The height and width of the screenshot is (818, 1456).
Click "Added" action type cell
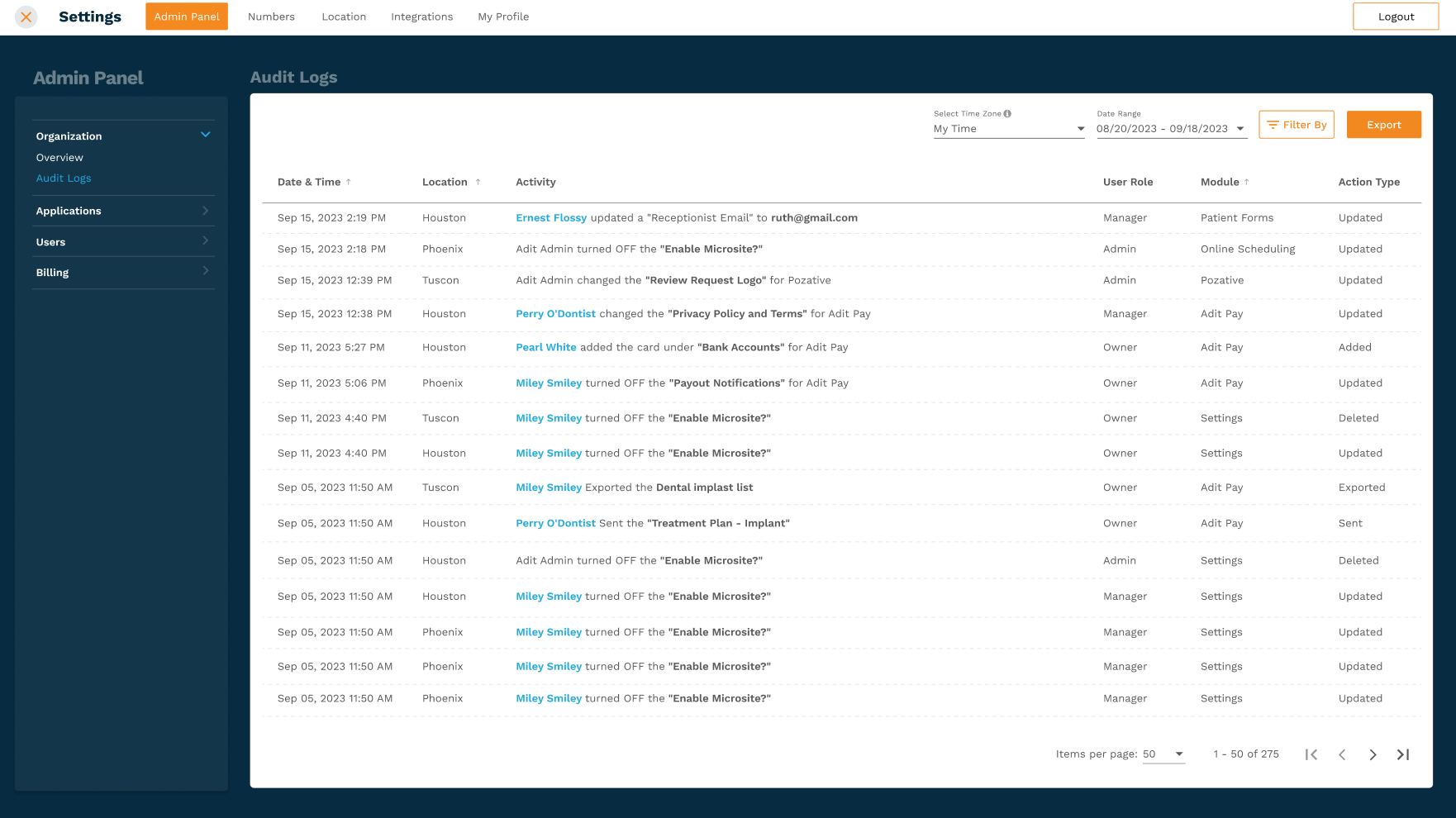[1355, 348]
